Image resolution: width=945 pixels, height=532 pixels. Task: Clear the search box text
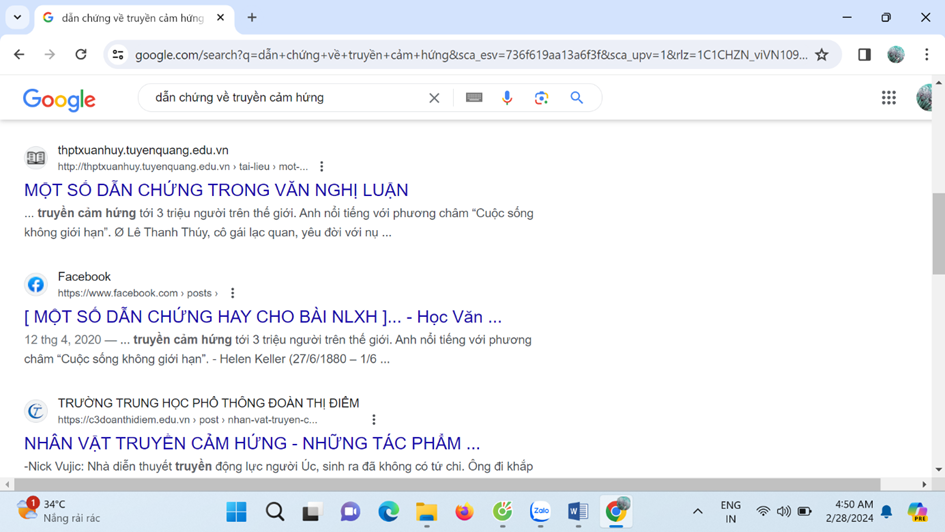434,98
